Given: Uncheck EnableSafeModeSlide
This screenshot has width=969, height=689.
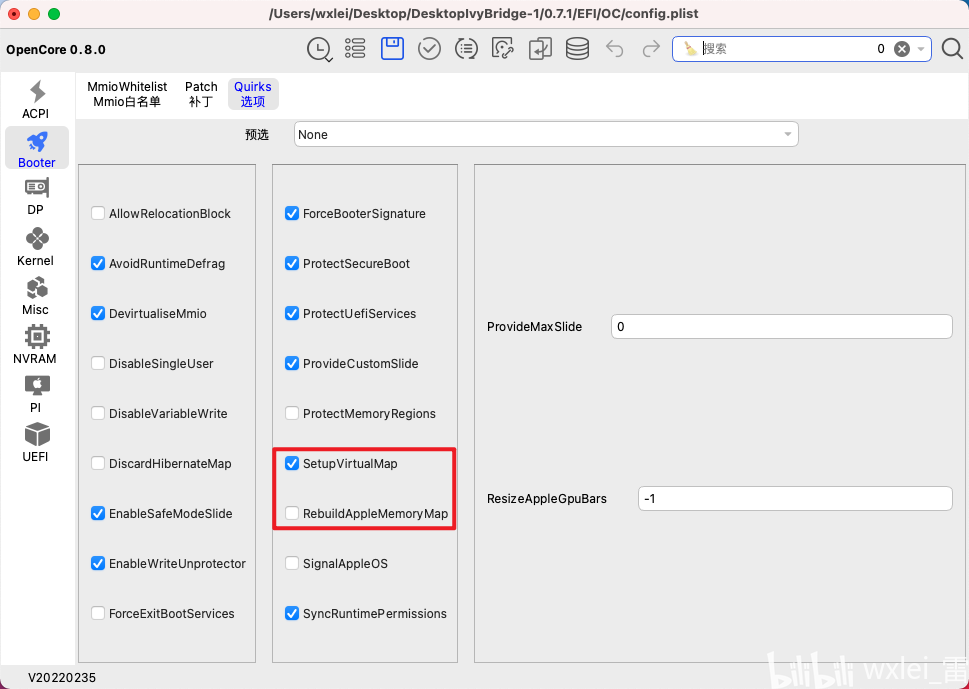Looking at the screenshot, I should (98, 514).
